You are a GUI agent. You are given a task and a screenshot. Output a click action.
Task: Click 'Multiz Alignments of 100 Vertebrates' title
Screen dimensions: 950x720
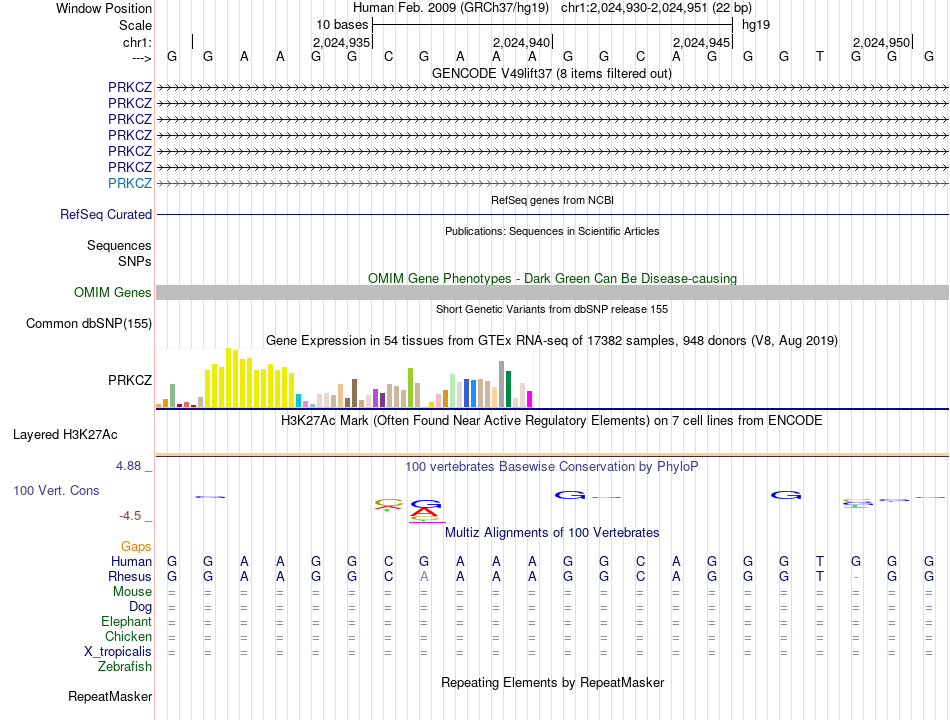point(552,533)
